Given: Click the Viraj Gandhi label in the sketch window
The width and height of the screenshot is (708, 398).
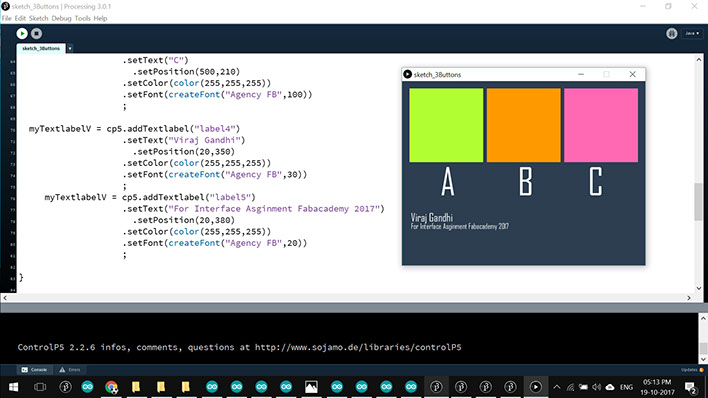Looking at the screenshot, I should [x=432, y=218].
